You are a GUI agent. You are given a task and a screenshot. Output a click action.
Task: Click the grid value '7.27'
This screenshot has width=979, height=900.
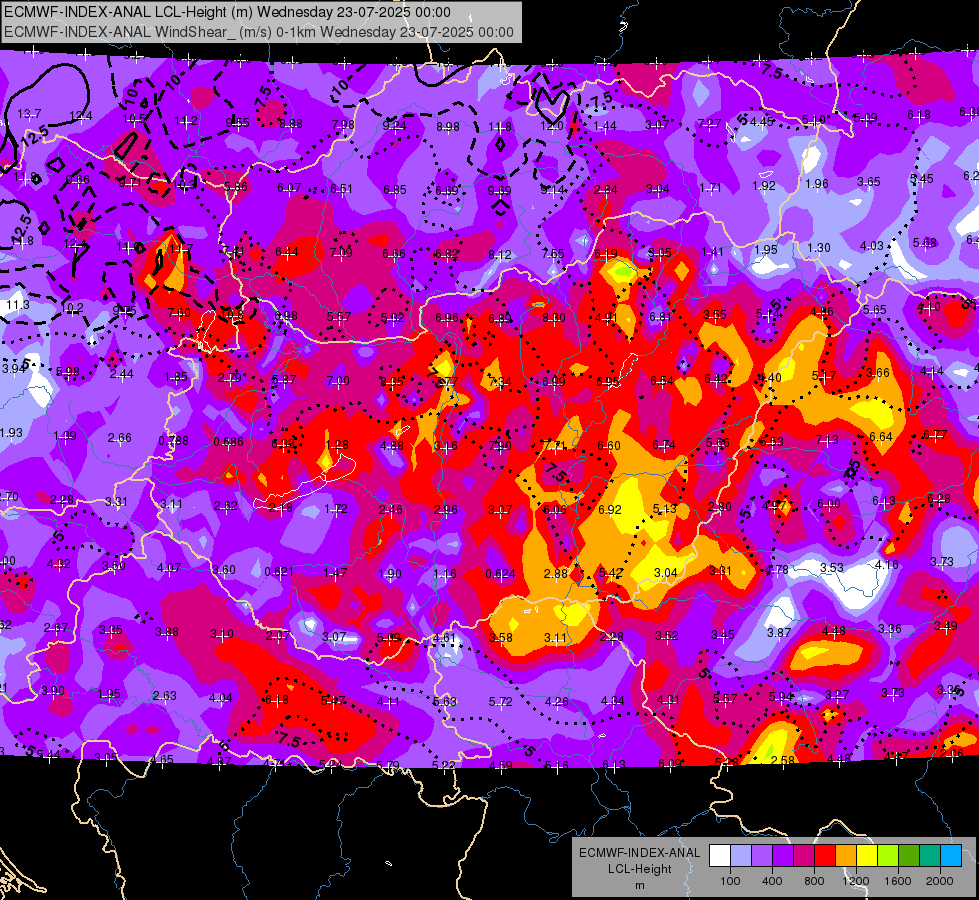click(x=709, y=124)
